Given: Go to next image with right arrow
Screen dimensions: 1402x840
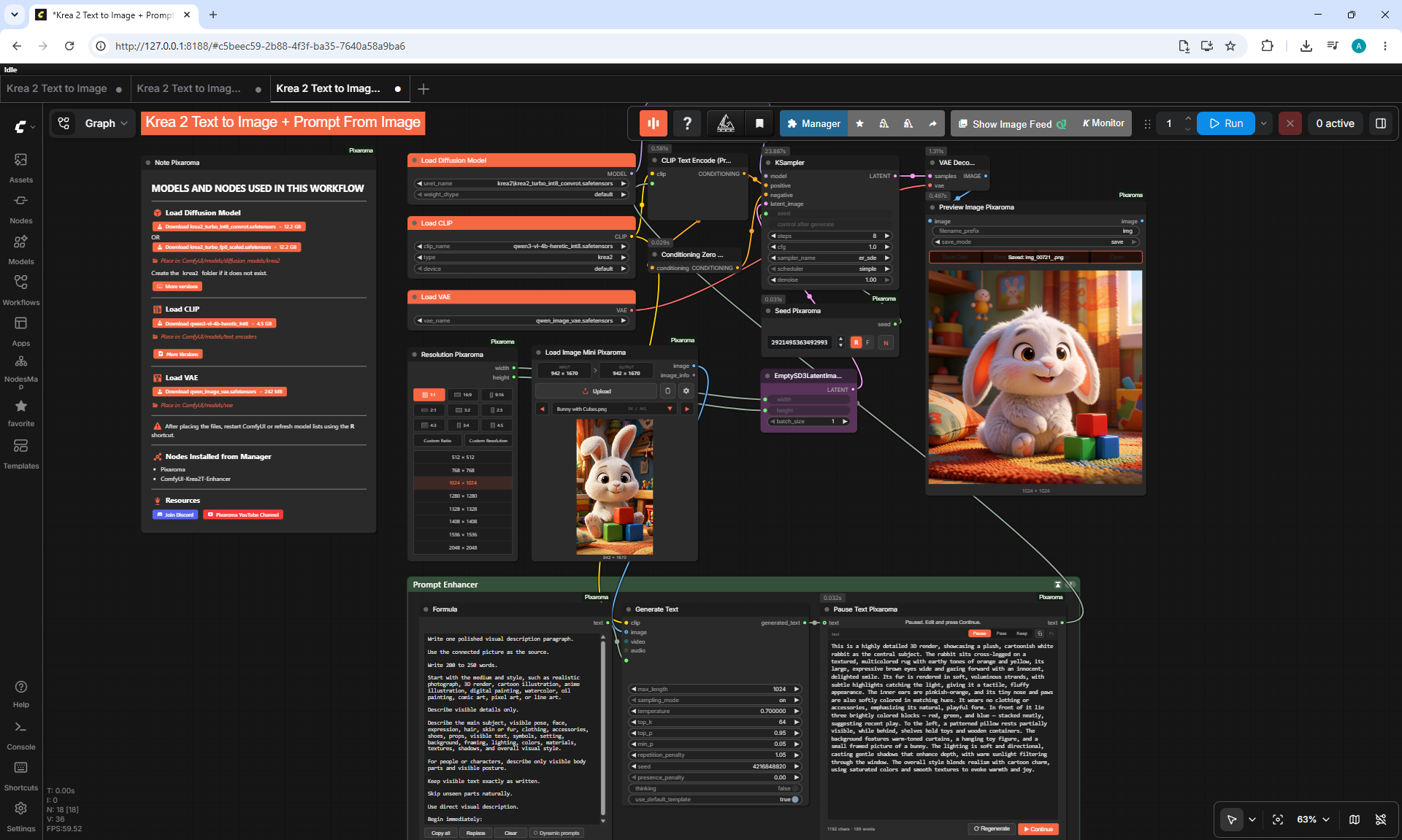Looking at the screenshot, I should point(687,409).
